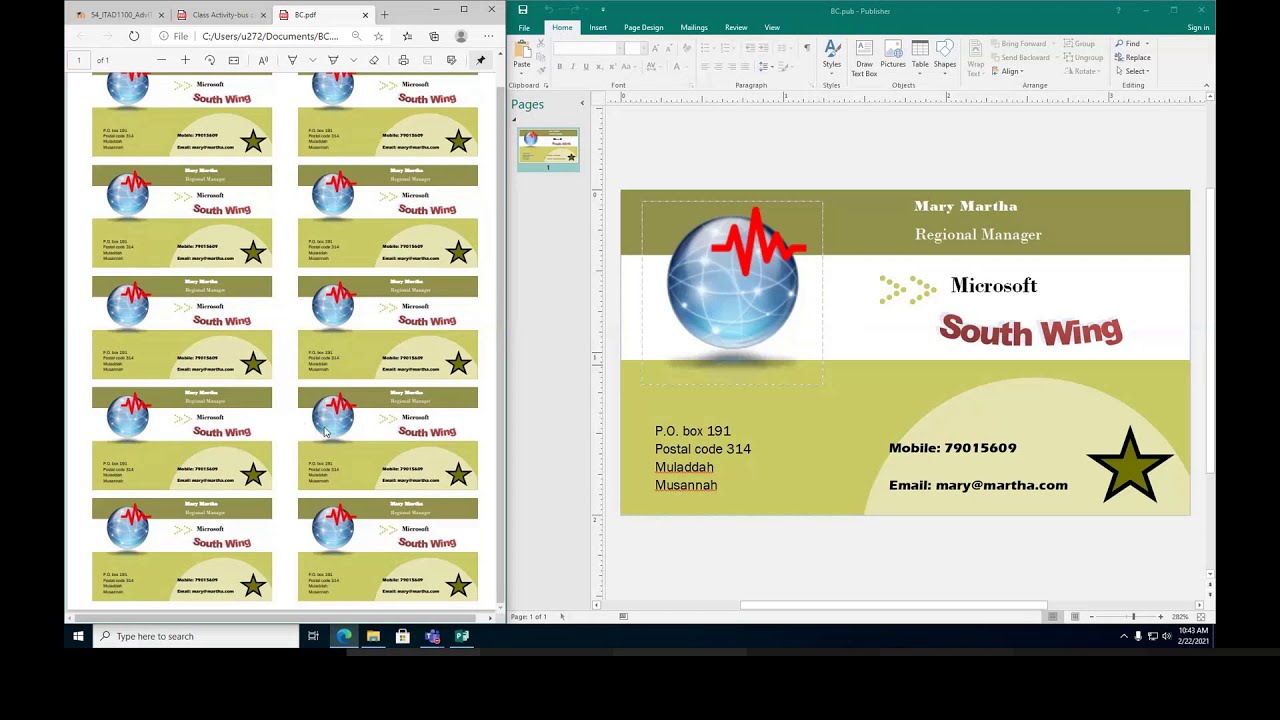
Task: Print the PDF with printer icon
Action: [x=403, y=60]
